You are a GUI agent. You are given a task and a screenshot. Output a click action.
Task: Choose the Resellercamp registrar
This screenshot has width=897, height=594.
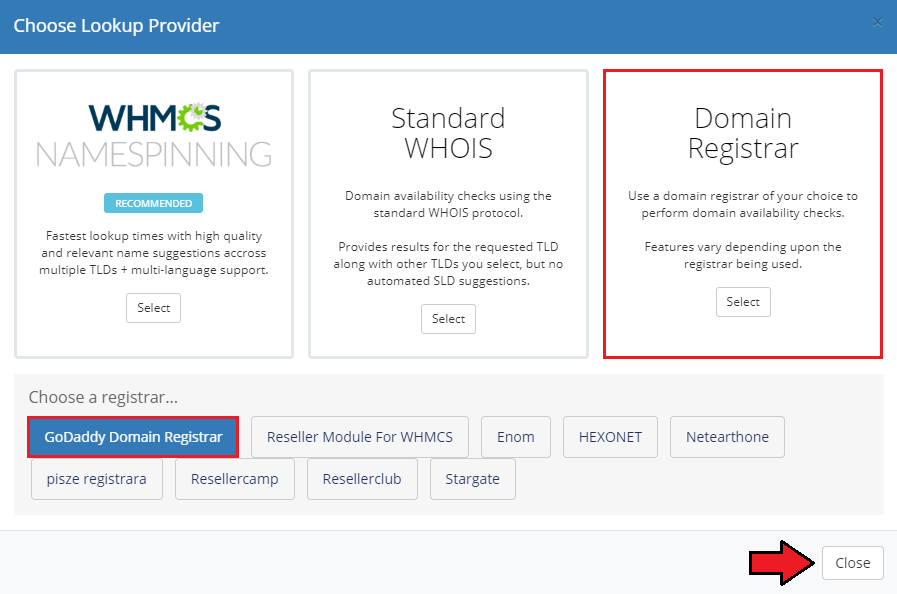[x=235, y=479]
